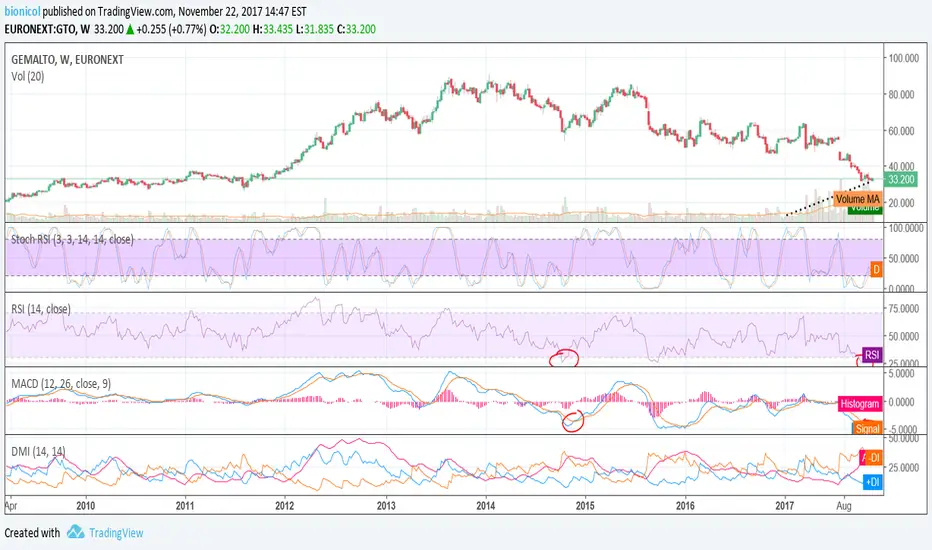Click the Apr time axis label
This screenshot has width=932, height=550.
(11, 506)
